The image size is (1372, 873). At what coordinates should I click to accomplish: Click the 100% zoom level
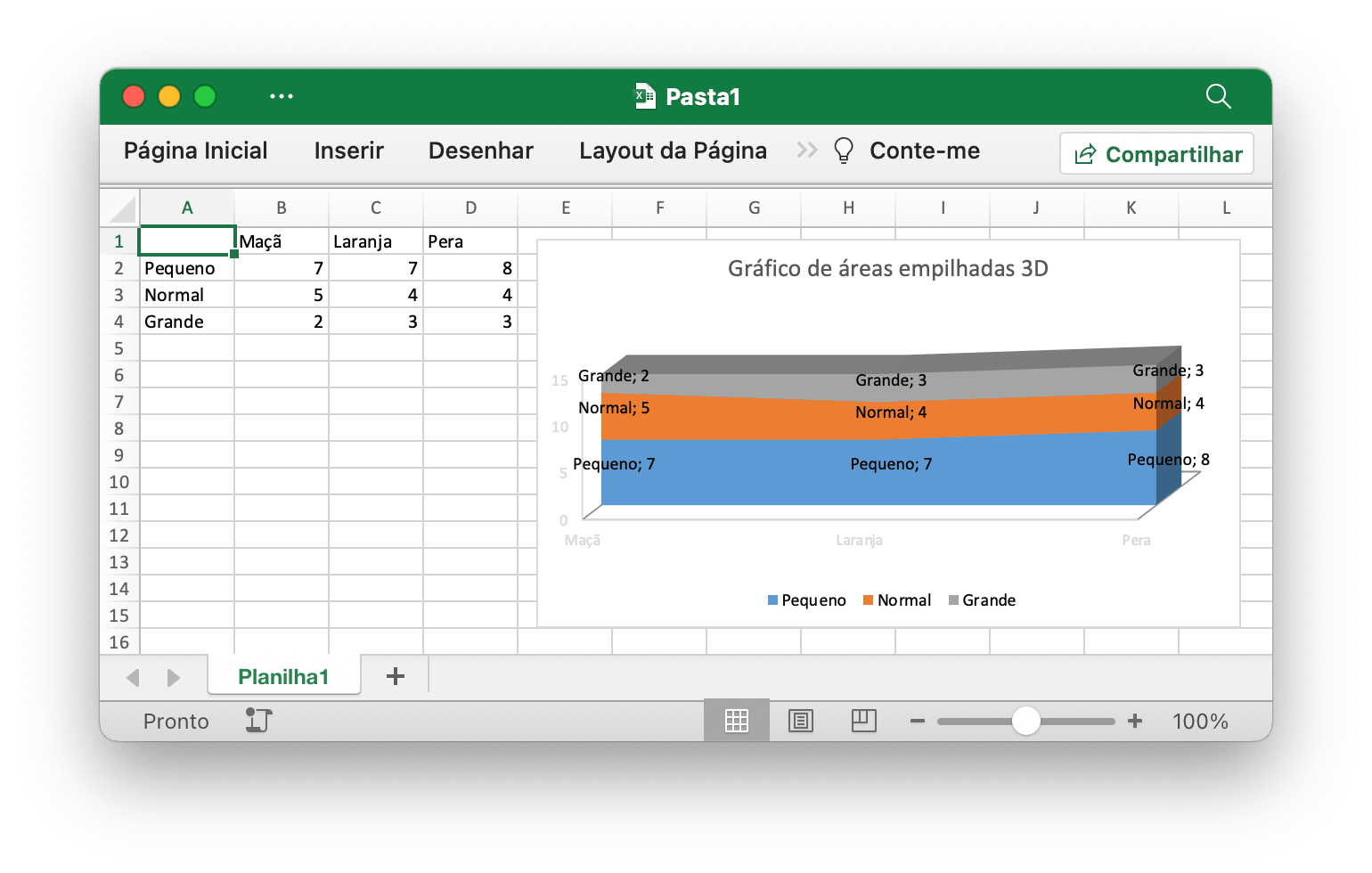pyautogui.click(x=1200, y=721)
